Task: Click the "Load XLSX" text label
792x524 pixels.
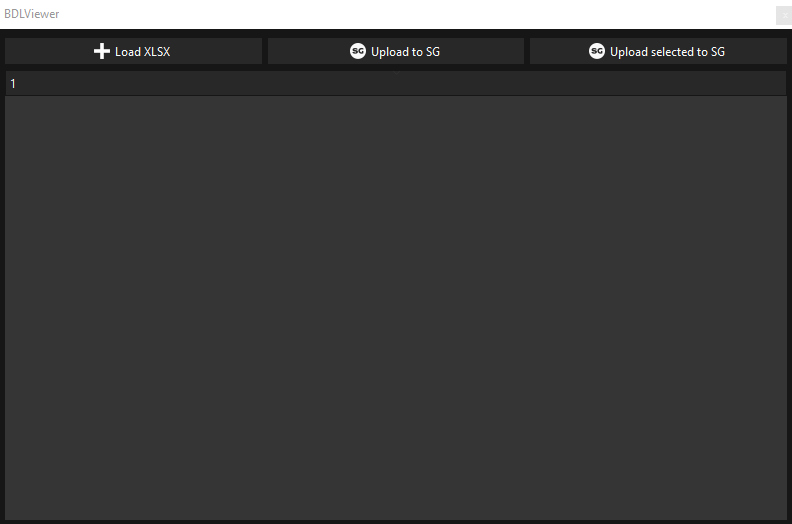Action: (142, 52)
